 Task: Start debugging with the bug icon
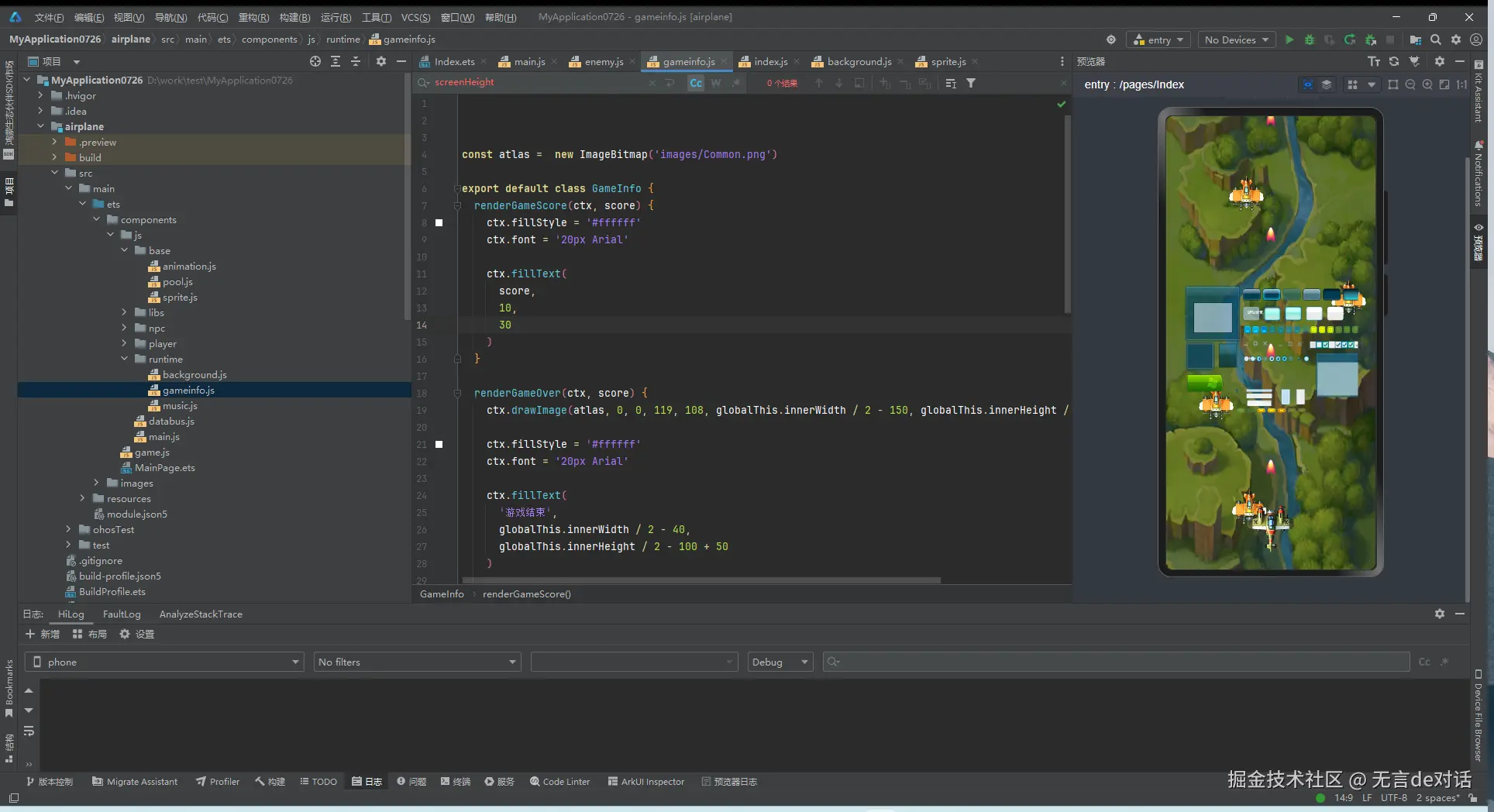click(x=1310, y=40)
